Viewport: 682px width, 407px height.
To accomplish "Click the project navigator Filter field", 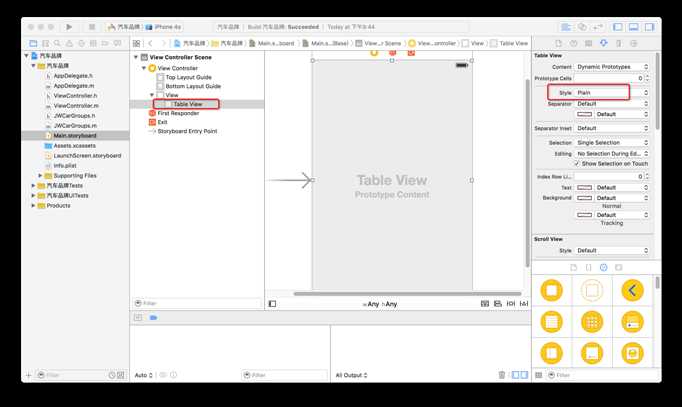I will (x=72, y=375).
